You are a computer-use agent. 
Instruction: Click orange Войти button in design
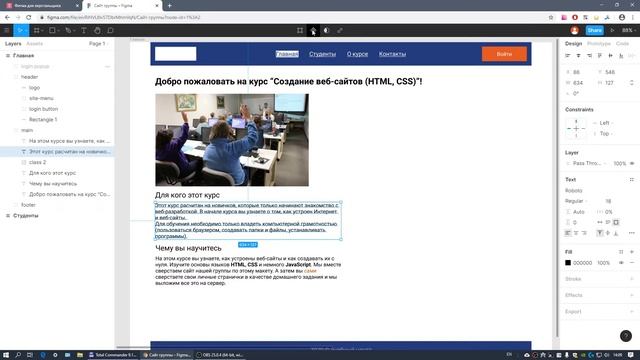[x=504, y=54]
